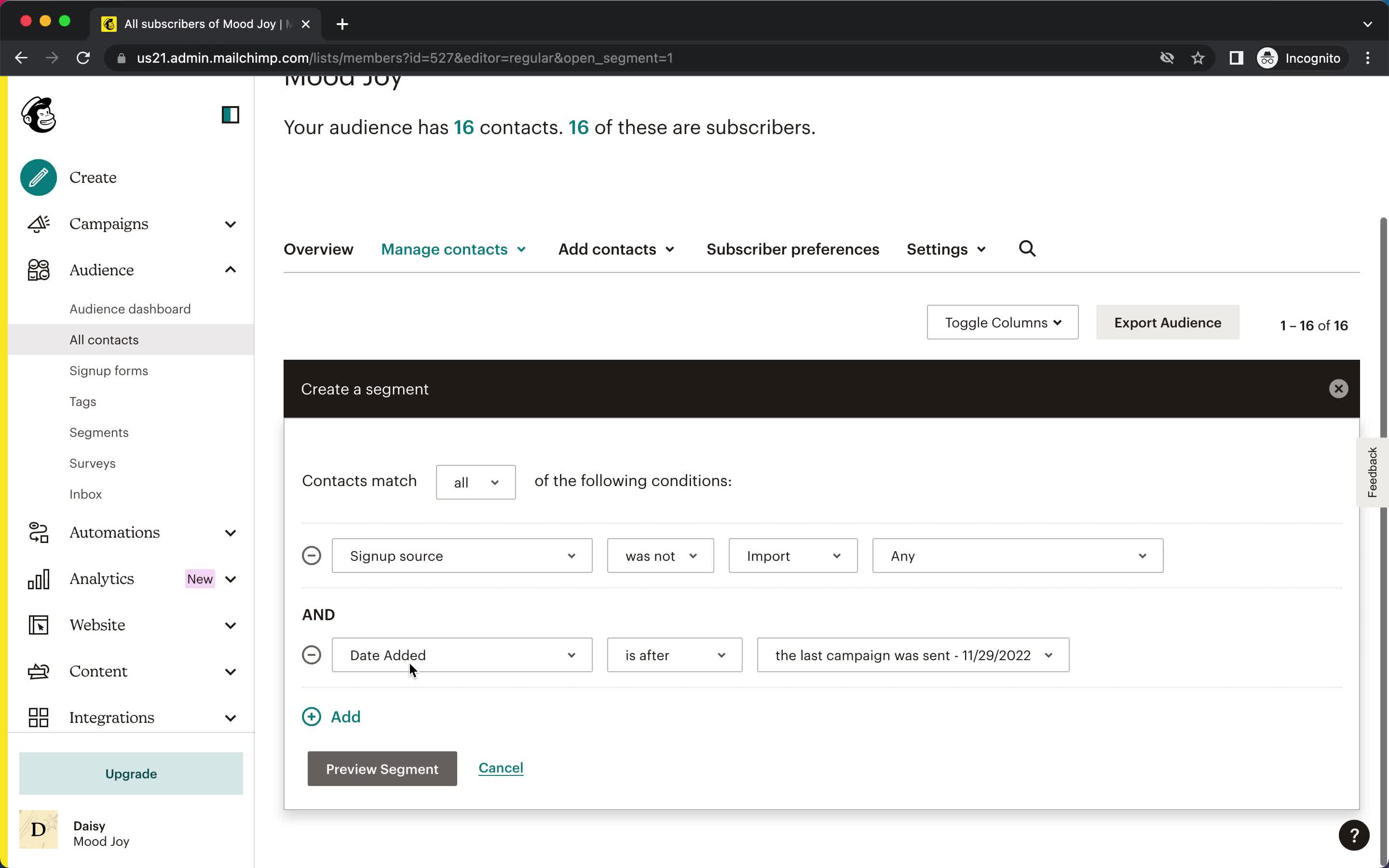Click the Create pencil icon
Viewport: 1389px width, 868px height.
point(39,177)
